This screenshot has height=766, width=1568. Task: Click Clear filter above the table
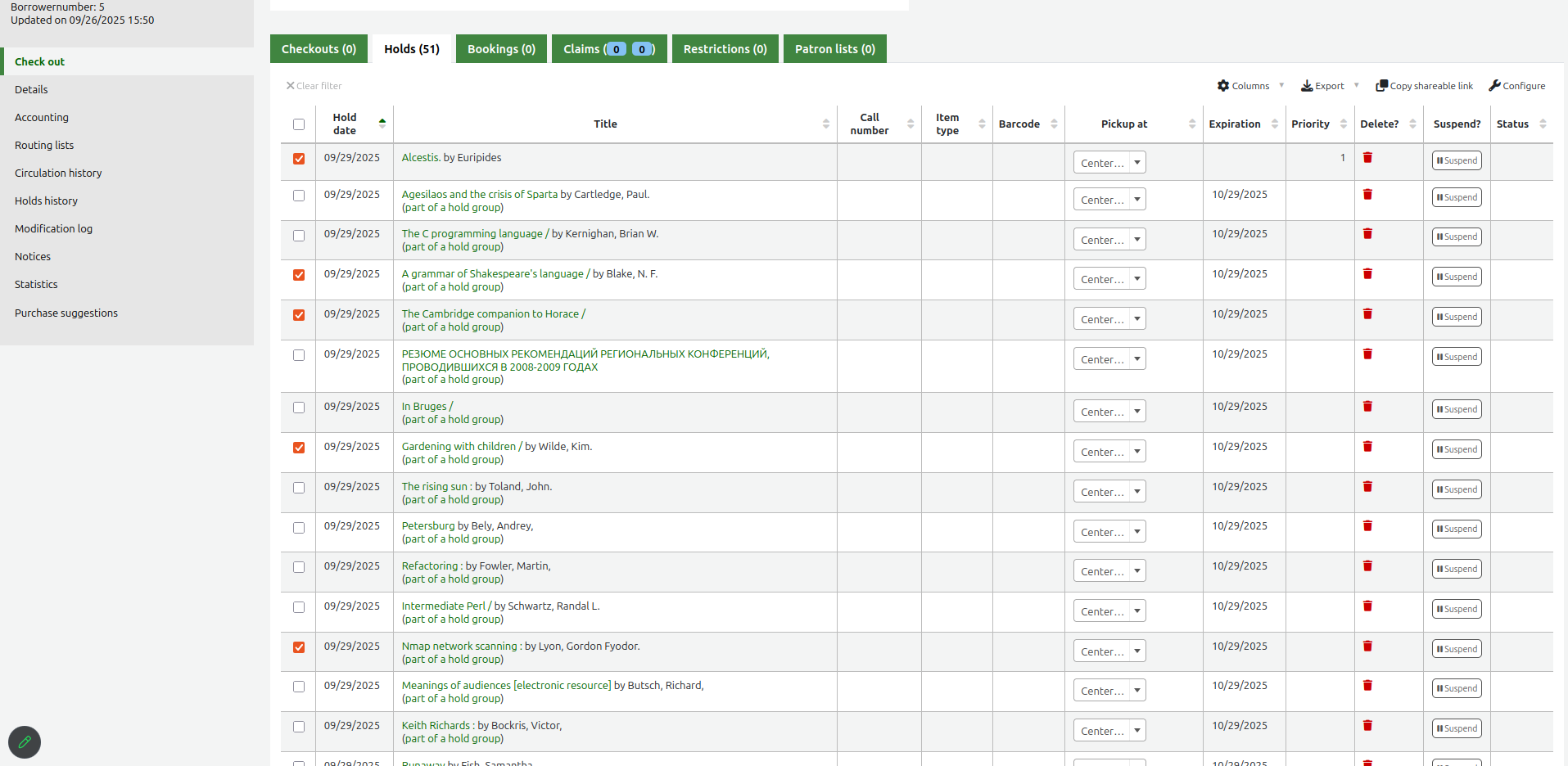(314, 86)
